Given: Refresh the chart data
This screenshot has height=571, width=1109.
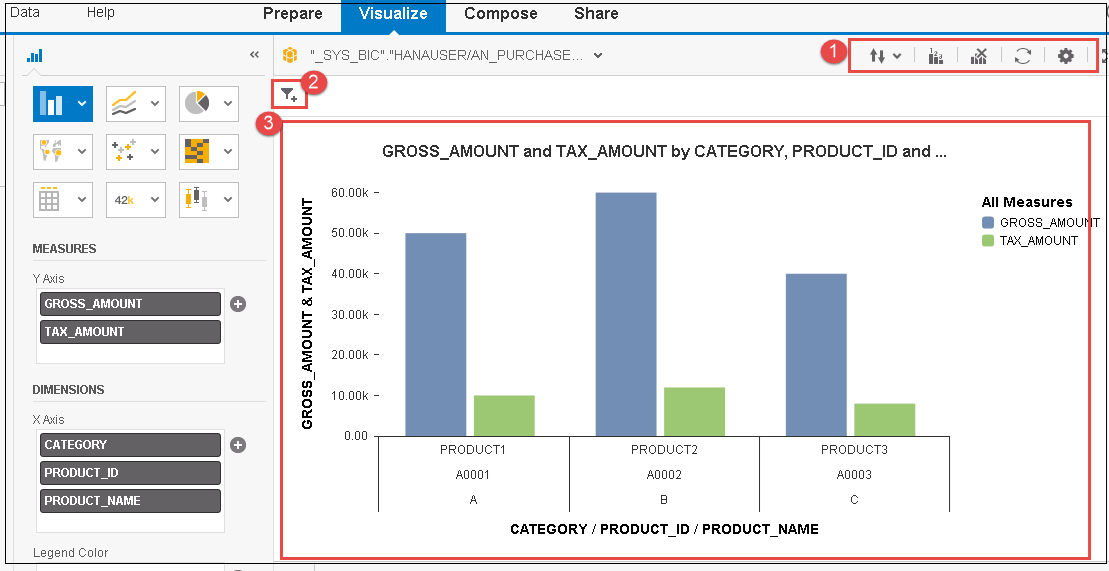Looking at the screenshot, I should click(1022, 56).
